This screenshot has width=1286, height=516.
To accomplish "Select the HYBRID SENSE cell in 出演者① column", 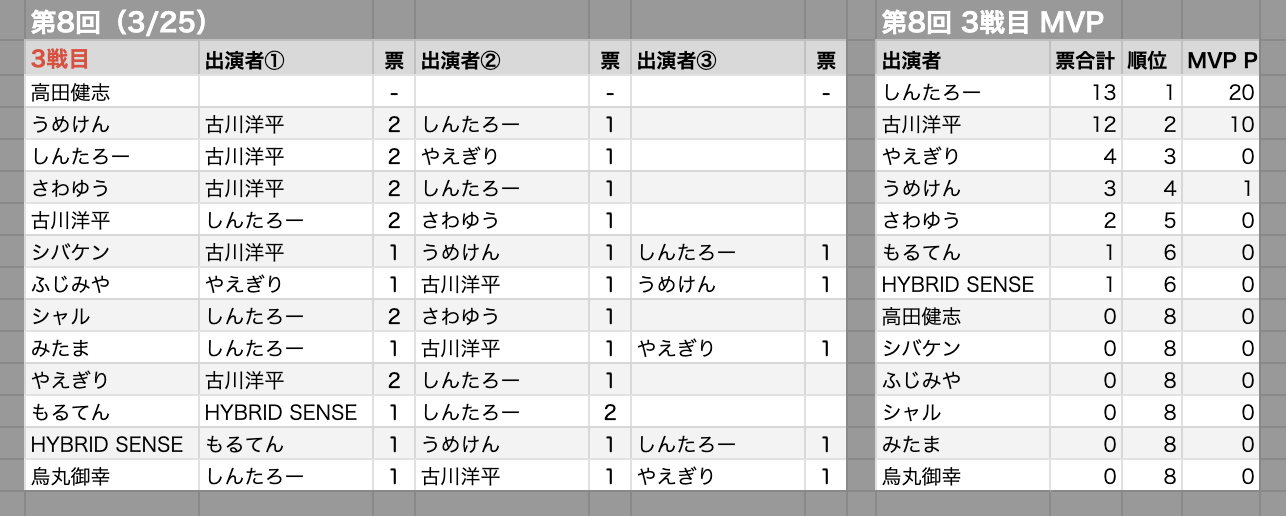I will pyautogui.click(x=286, y=412).
